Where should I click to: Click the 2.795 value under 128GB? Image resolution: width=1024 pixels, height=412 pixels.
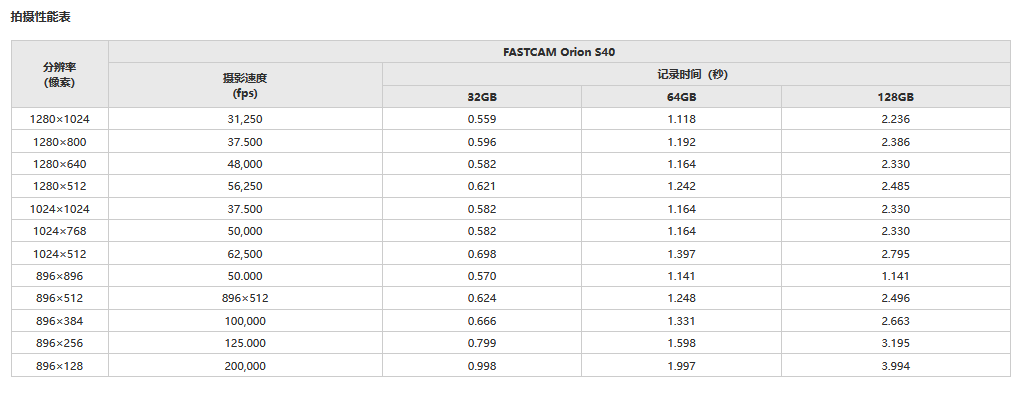coord(895,253)
